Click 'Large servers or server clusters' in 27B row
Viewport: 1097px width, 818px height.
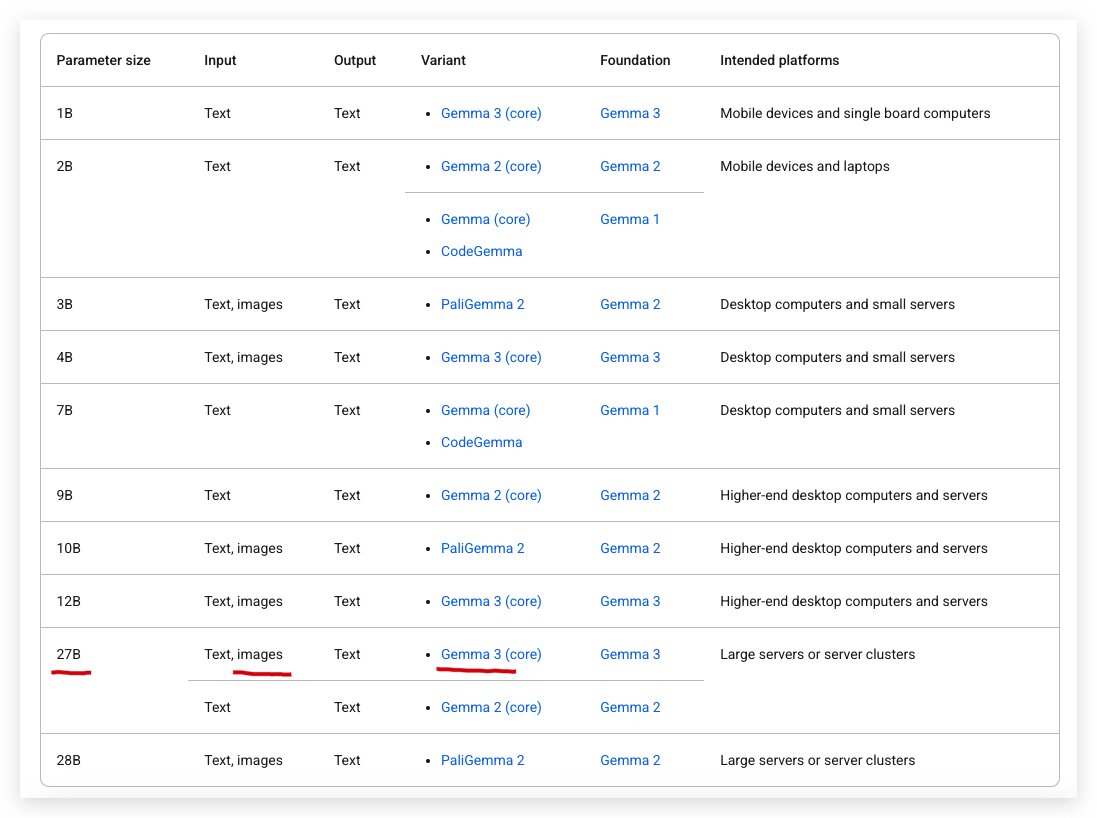click(817, 655)
